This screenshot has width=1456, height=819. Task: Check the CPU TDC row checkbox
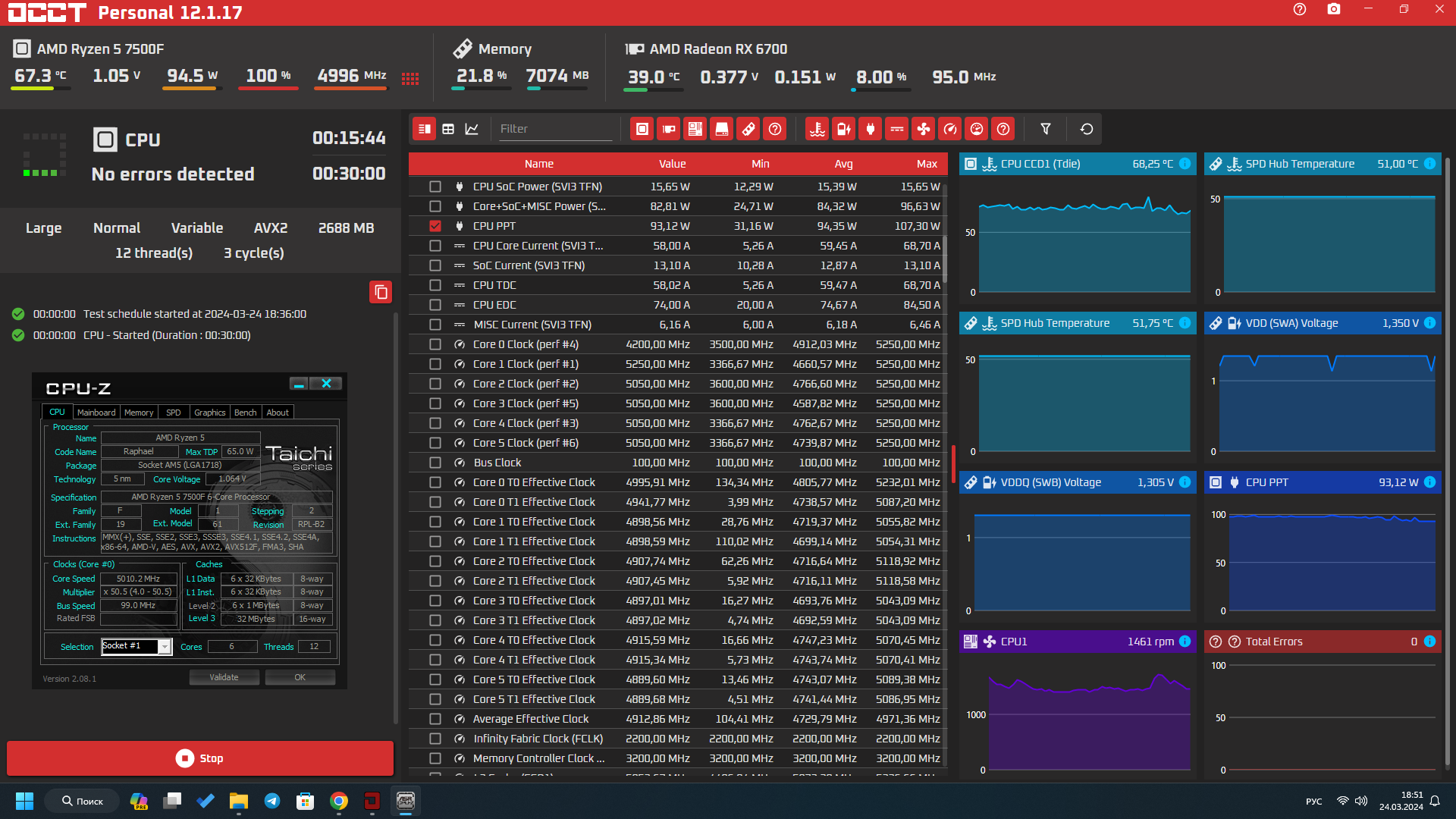point(435,285)
